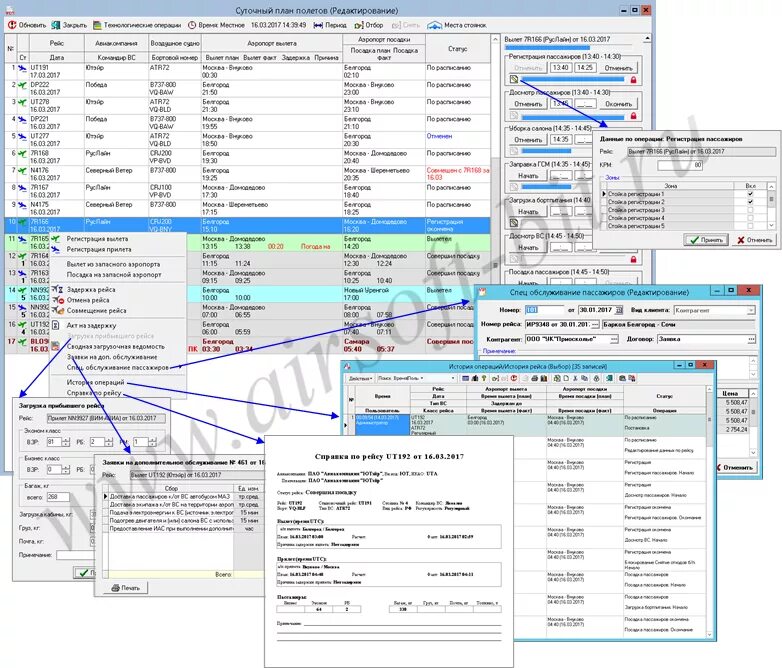Collapse the Вылет 7R166 operations panel header
Viewport: 782px width, 668px height.
click(647, 38)
